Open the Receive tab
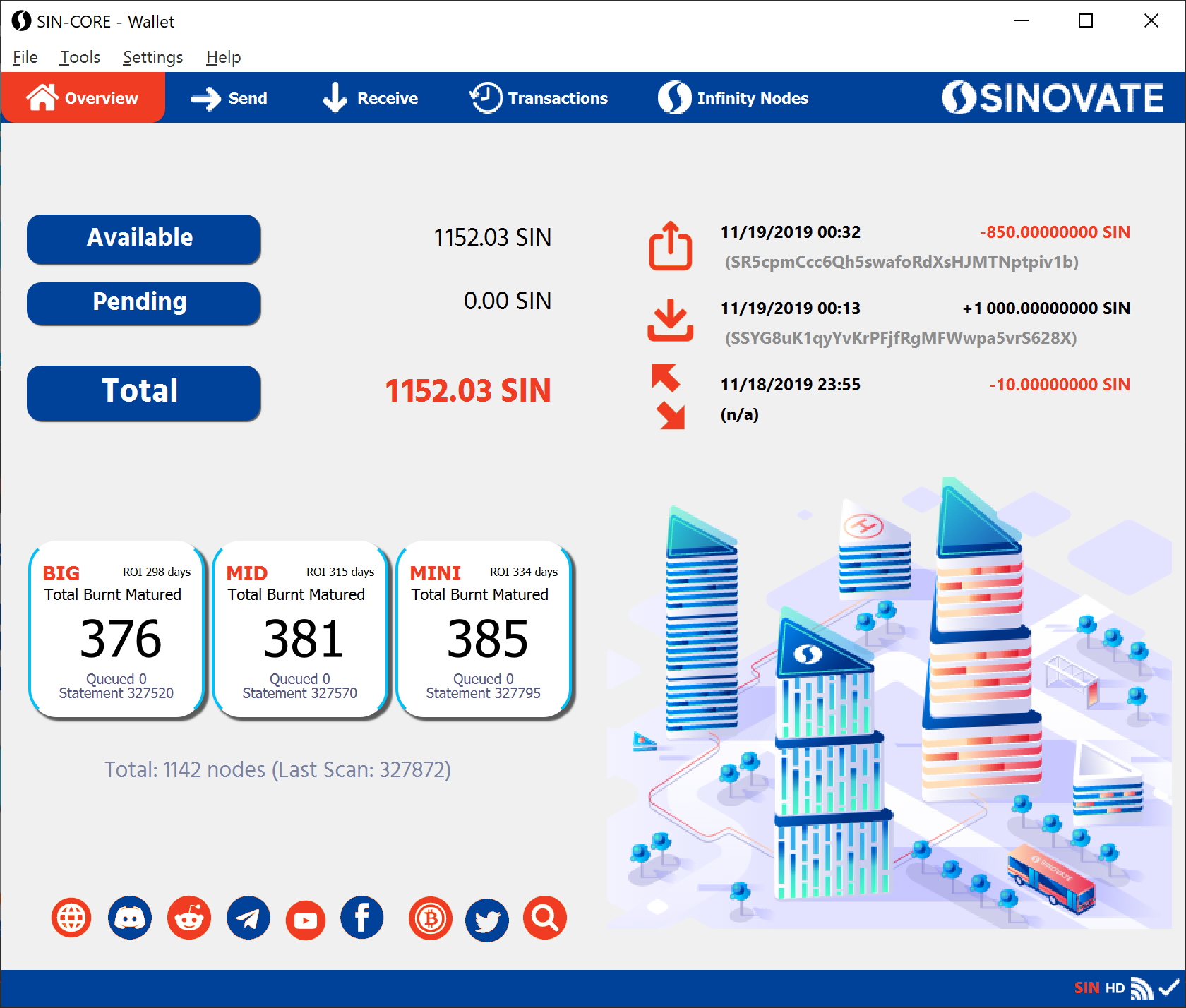The image size is (1186, 1008). tap(370, 98)
